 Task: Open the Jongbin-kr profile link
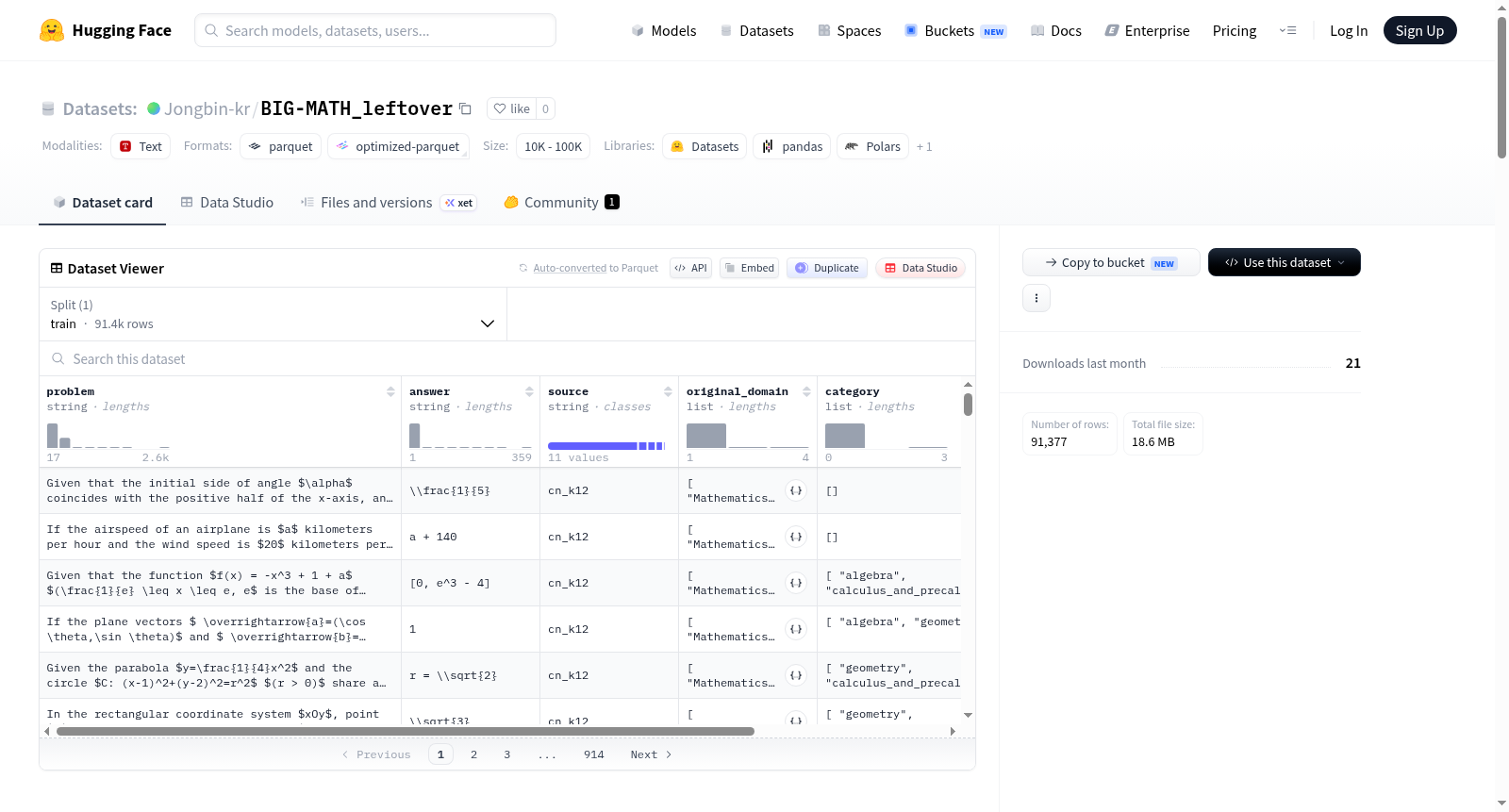(207, 108)
